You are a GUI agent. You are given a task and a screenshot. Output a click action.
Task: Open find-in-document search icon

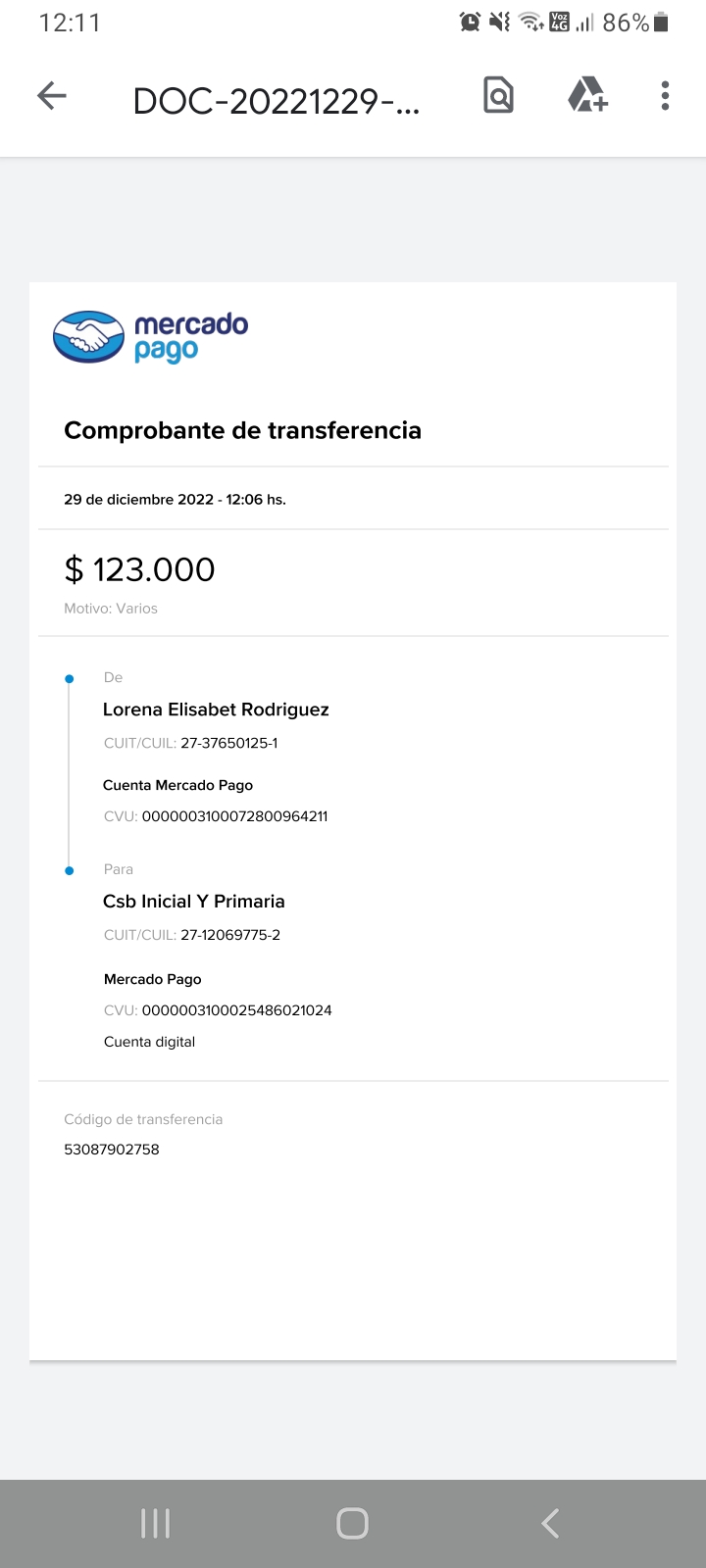tap(498, 95)
